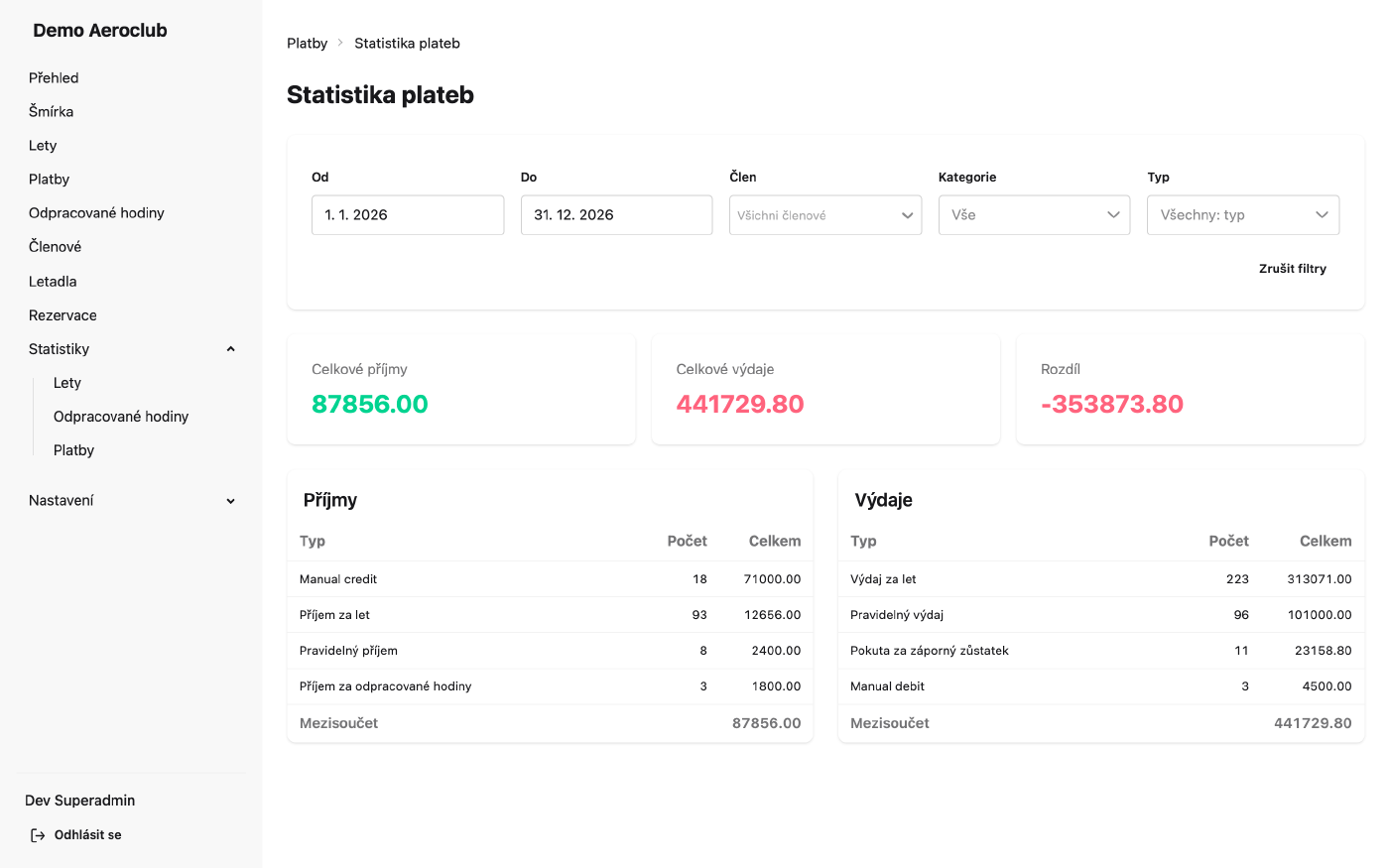Image resolution: width=1389 pixels, height=868 pixels.
Task: Click Odhlásit se to log out
Action: pos(87,835)
